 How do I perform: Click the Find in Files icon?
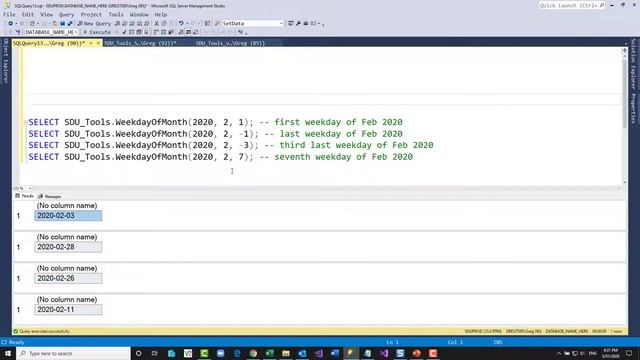tap(217, 23)
